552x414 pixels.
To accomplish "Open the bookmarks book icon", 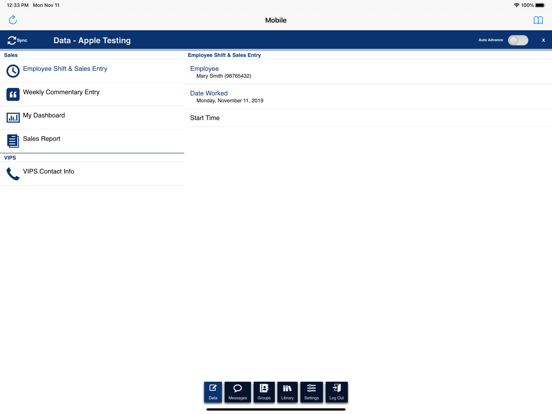I will 538,20.
